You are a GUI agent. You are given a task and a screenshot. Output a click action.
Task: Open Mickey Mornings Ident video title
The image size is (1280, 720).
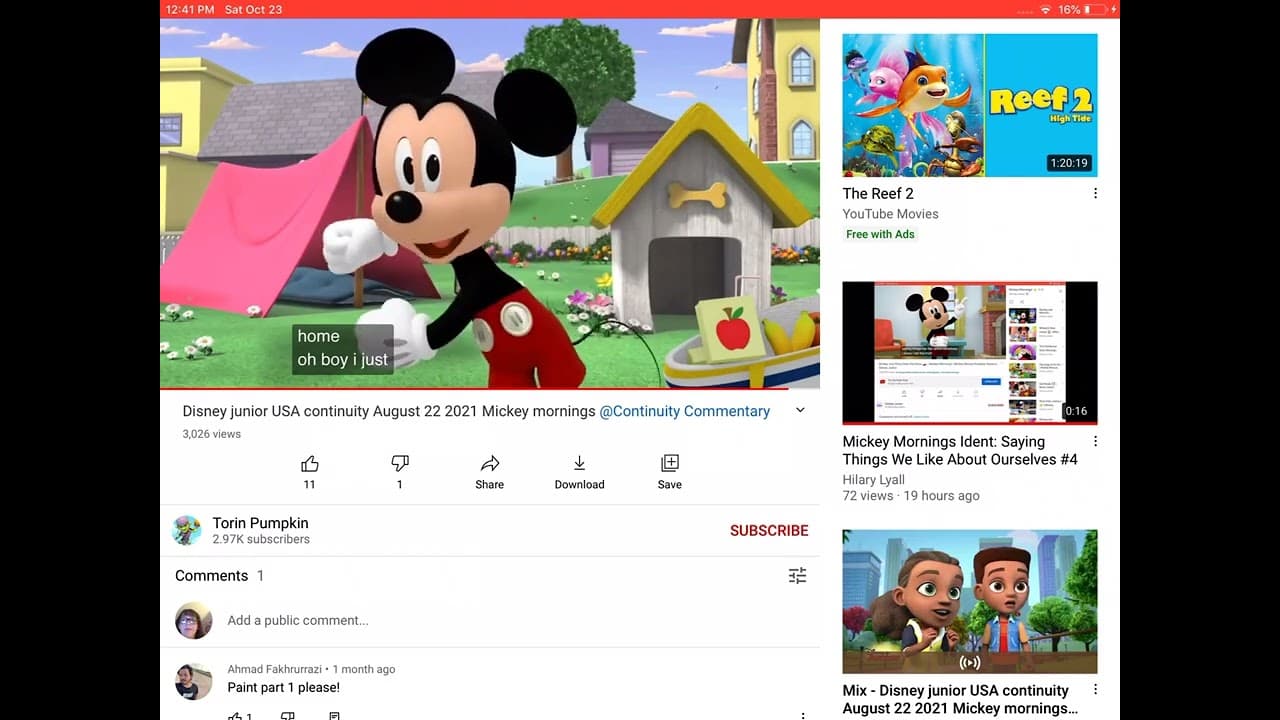[960, 451]
